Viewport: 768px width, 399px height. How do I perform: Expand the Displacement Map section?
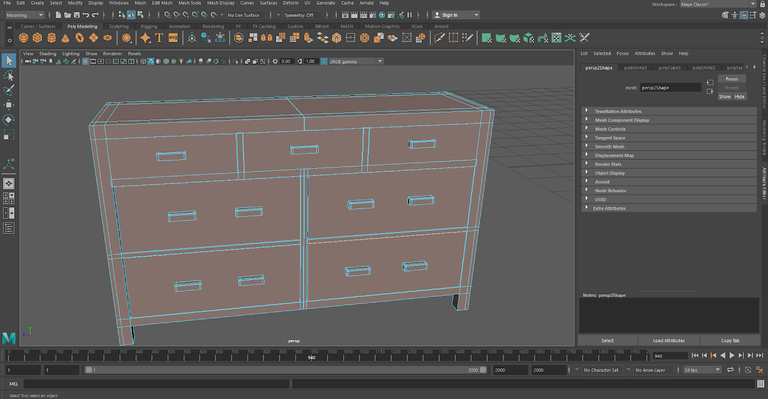[669, 155]
